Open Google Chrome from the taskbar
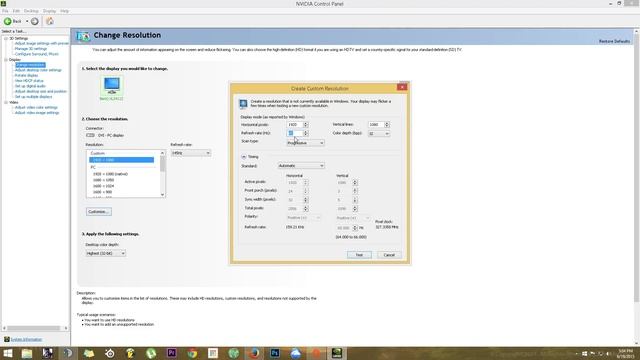This screenshot has height=360, width=640. click(192, 353)
